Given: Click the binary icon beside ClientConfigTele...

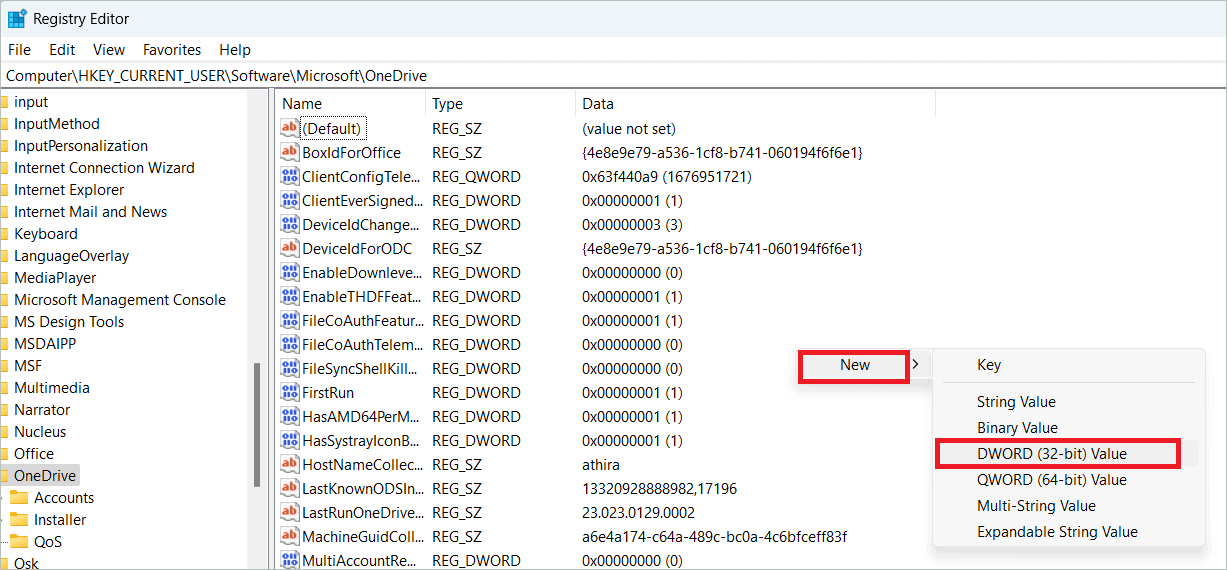Looking at the screenshot, I should (x=290, y=176).
